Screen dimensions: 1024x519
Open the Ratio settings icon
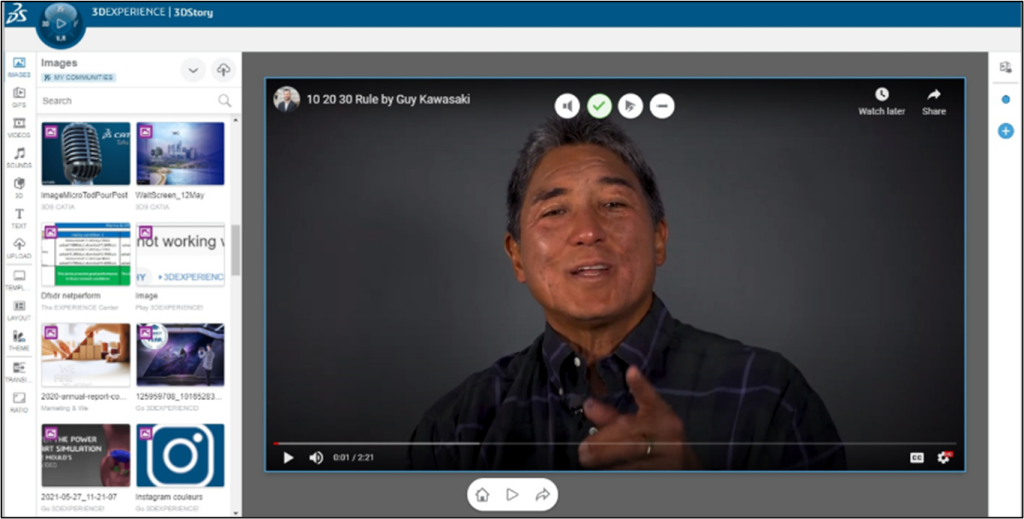[x=19, y=401]
